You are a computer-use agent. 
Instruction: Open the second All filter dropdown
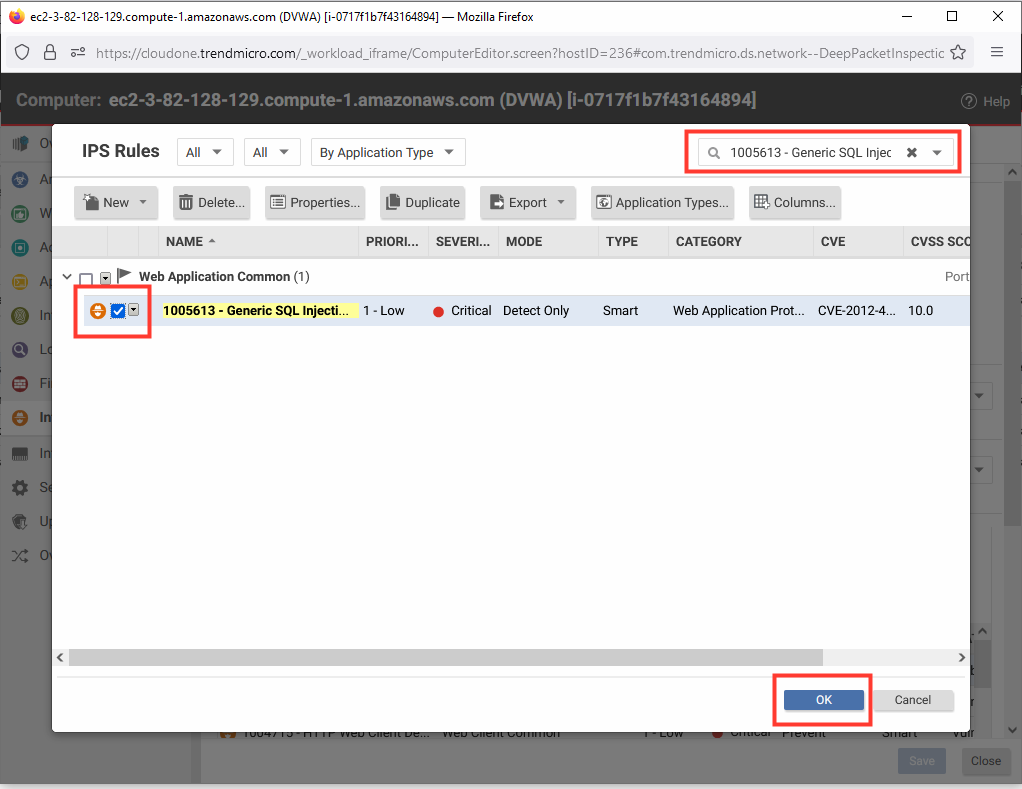coord(272,152)
